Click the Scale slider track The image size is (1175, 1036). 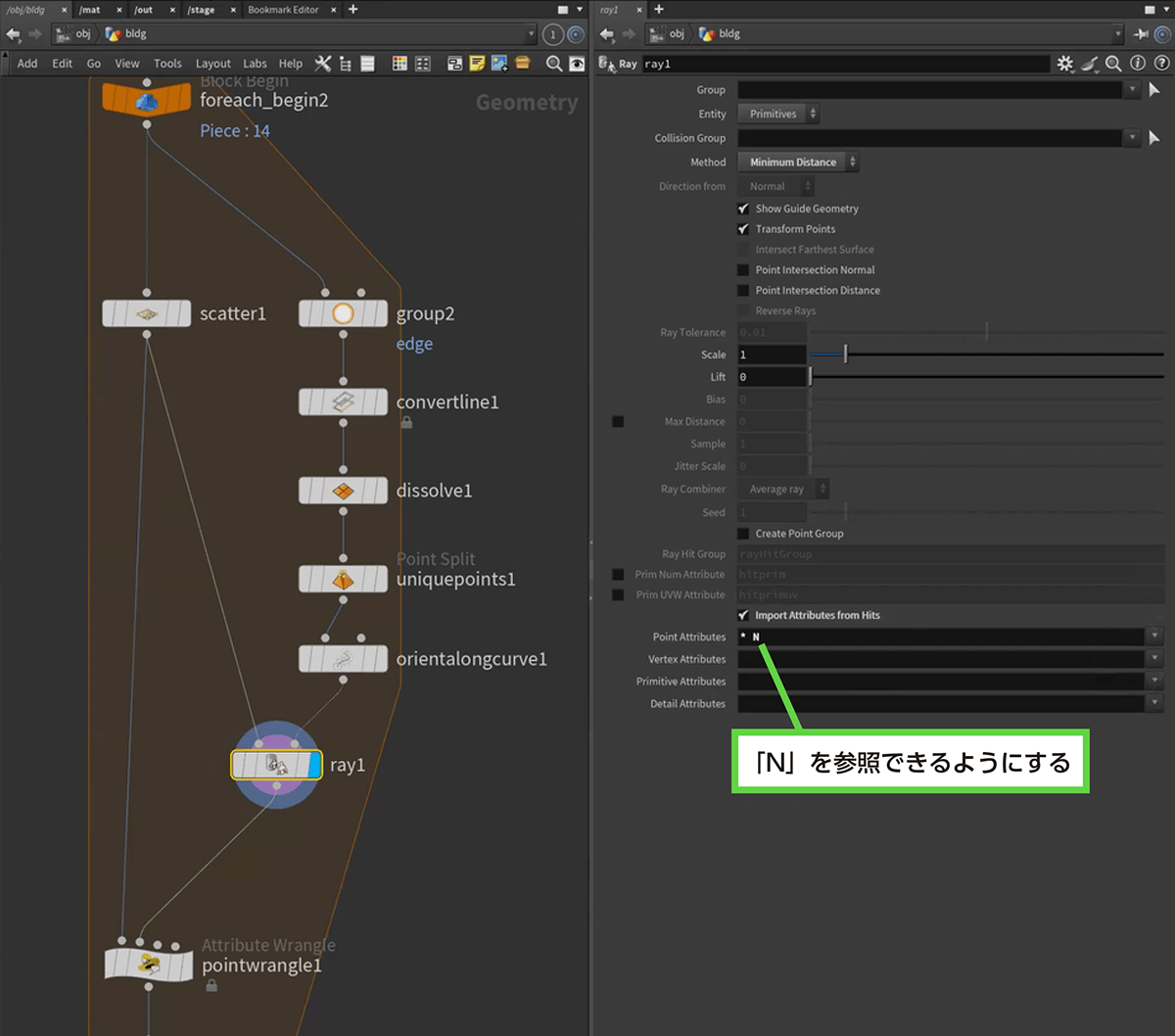pos(979,354)
